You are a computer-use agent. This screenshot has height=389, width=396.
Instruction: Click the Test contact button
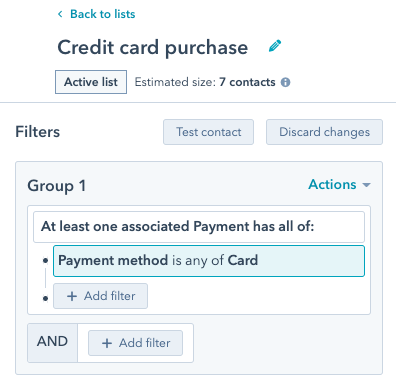pyautogui.click(x=208, y=132)
